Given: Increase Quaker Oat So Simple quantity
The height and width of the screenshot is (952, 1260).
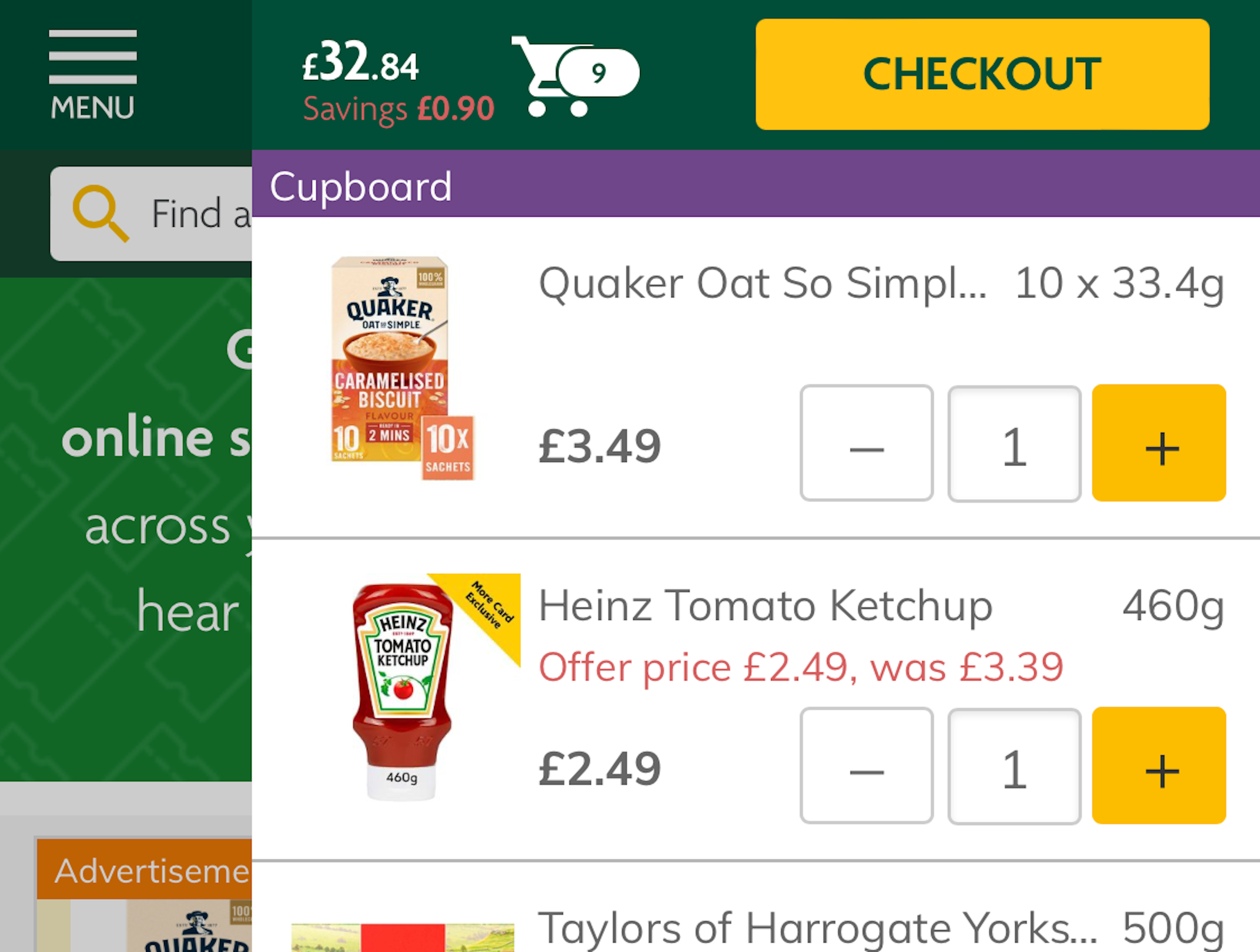Looking at the screenshot, I should tap(1159, 443).
